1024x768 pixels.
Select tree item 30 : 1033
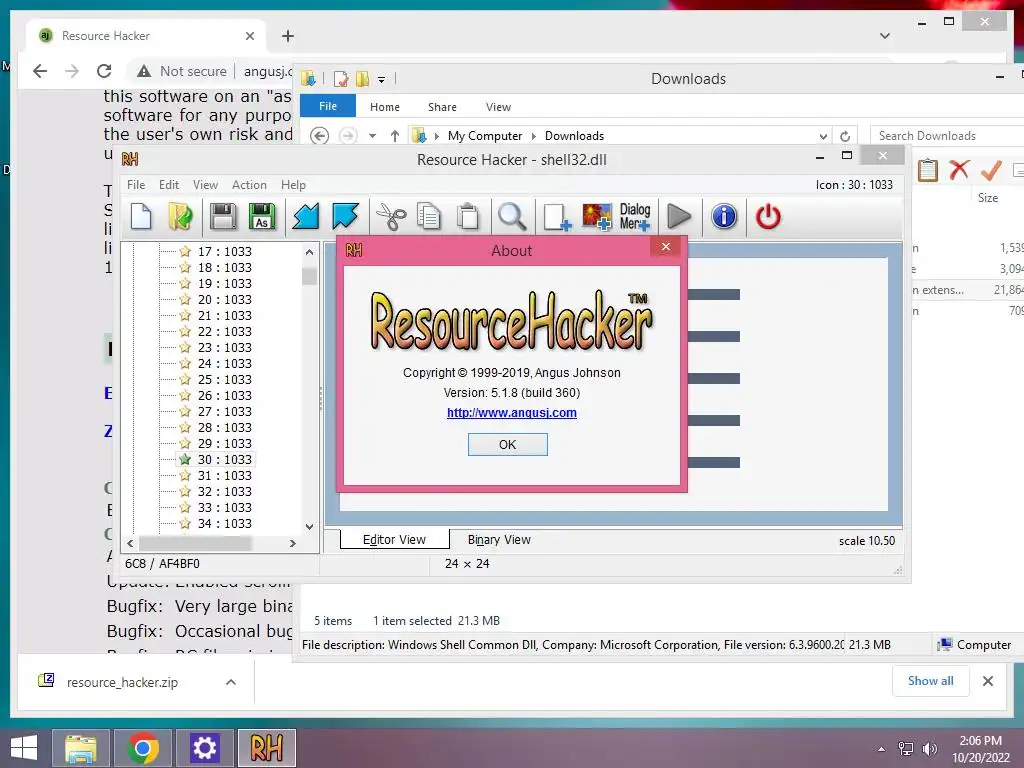point(225,460)
